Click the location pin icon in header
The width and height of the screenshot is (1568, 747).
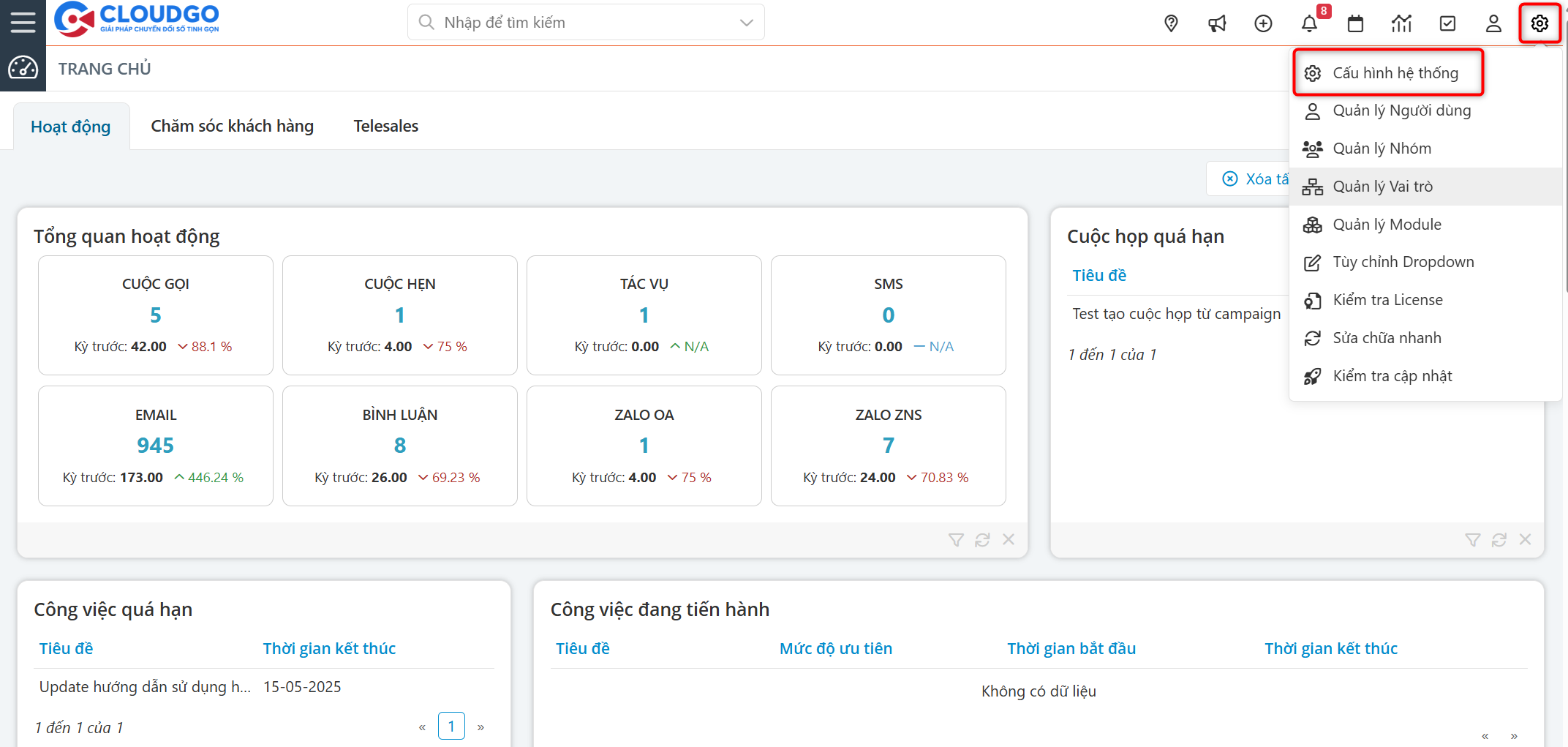1171,23
